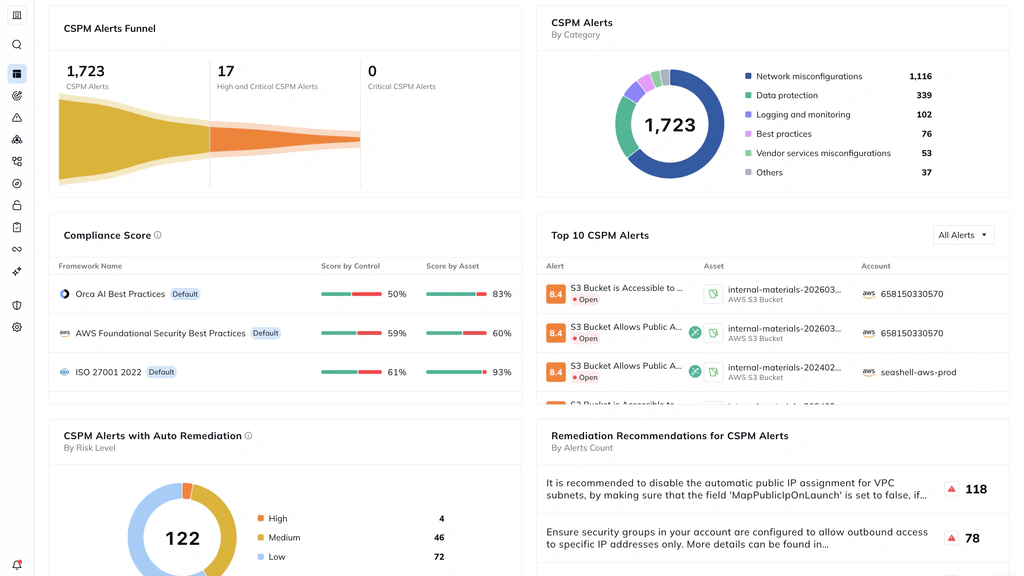The height and width of the screenshot is (576, 1024).
Task: Open the clipboard compliance icon in sidebar
Action: pyautogui.click(x=17, y=227)
